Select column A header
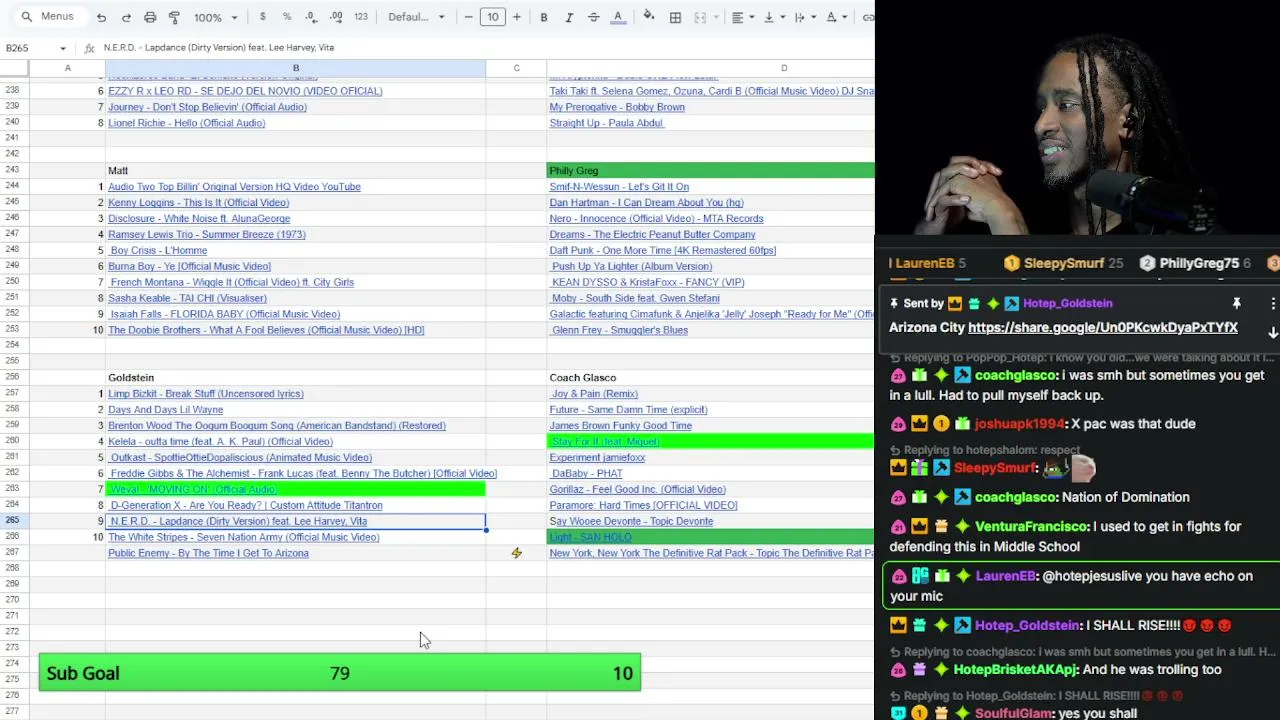Image resolution: width=1280 pixels, height=720 pixels. click(68, 68)
